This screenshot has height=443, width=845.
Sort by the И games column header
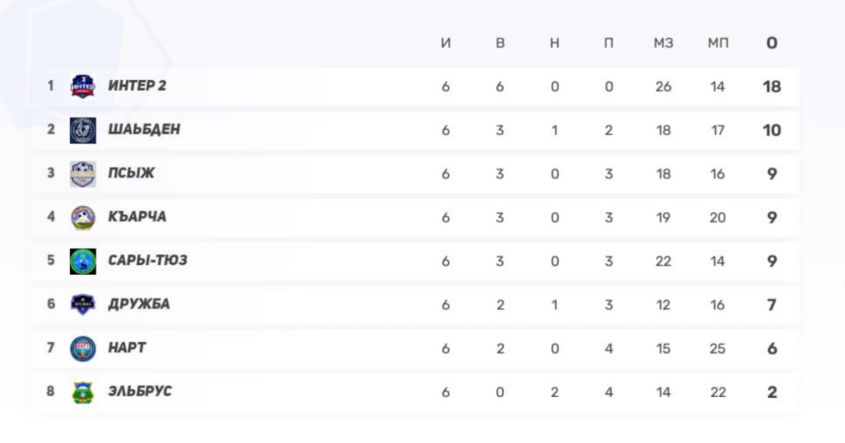pyautogui.click(x=446, y=43)
